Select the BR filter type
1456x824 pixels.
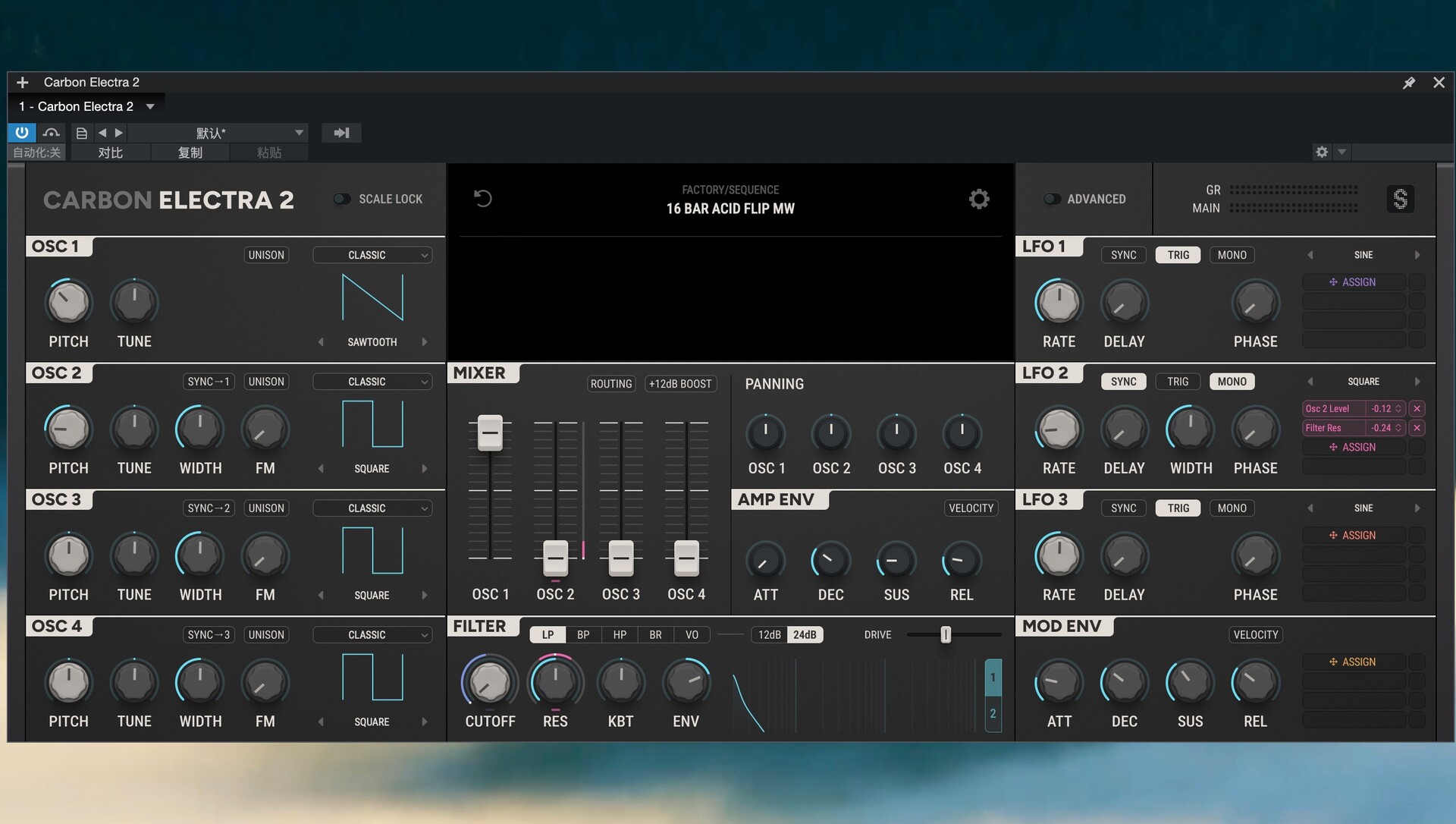[x=655, y=635]
